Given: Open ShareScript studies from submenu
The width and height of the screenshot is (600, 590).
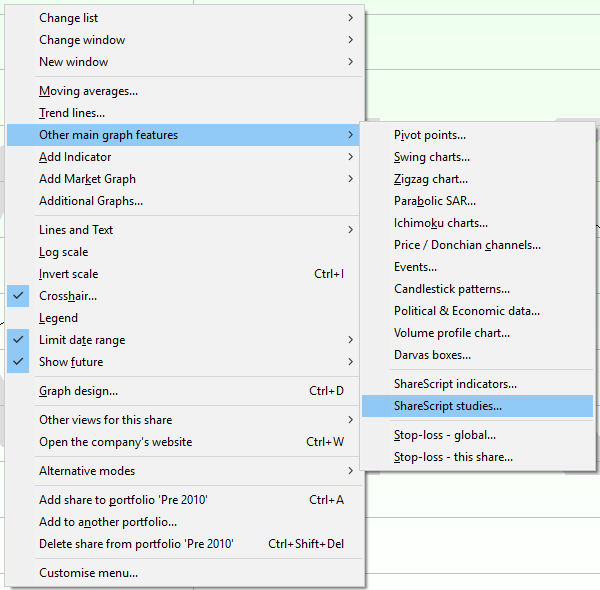Looking at the screenshot, I should point(448,406).
